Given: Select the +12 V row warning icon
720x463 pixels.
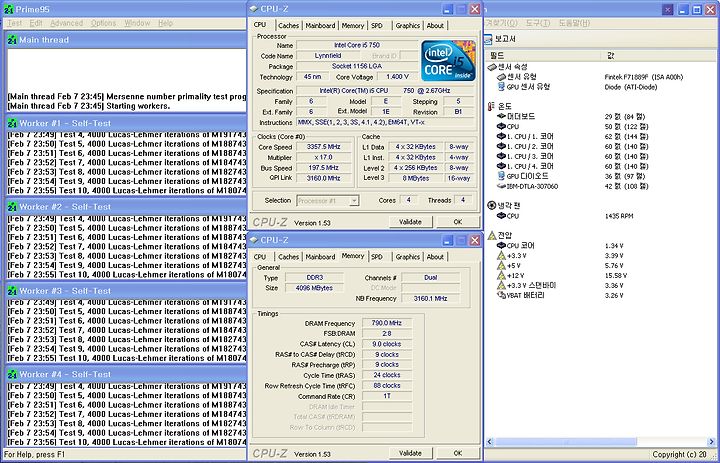Looking at the screenshot, I should [x=501, y=276].
